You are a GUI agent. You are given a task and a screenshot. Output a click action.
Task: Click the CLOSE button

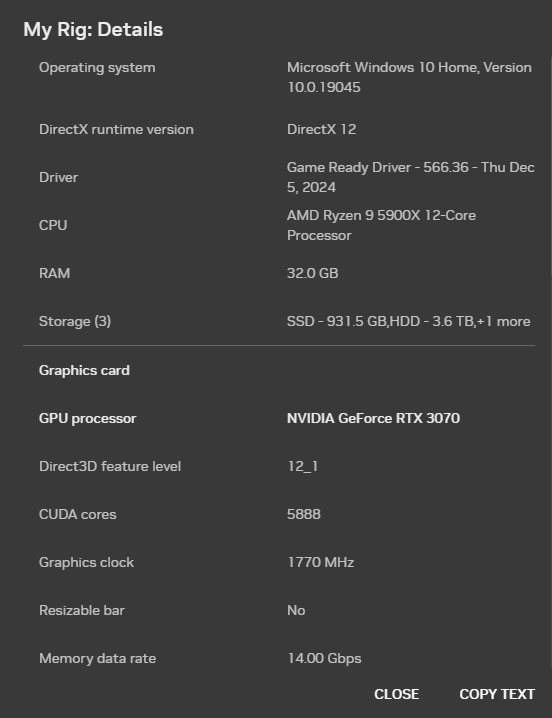point(396,694)
